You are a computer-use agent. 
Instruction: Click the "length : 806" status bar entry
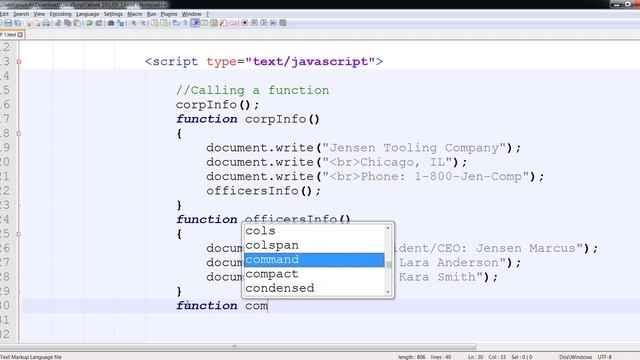[412, 357]
